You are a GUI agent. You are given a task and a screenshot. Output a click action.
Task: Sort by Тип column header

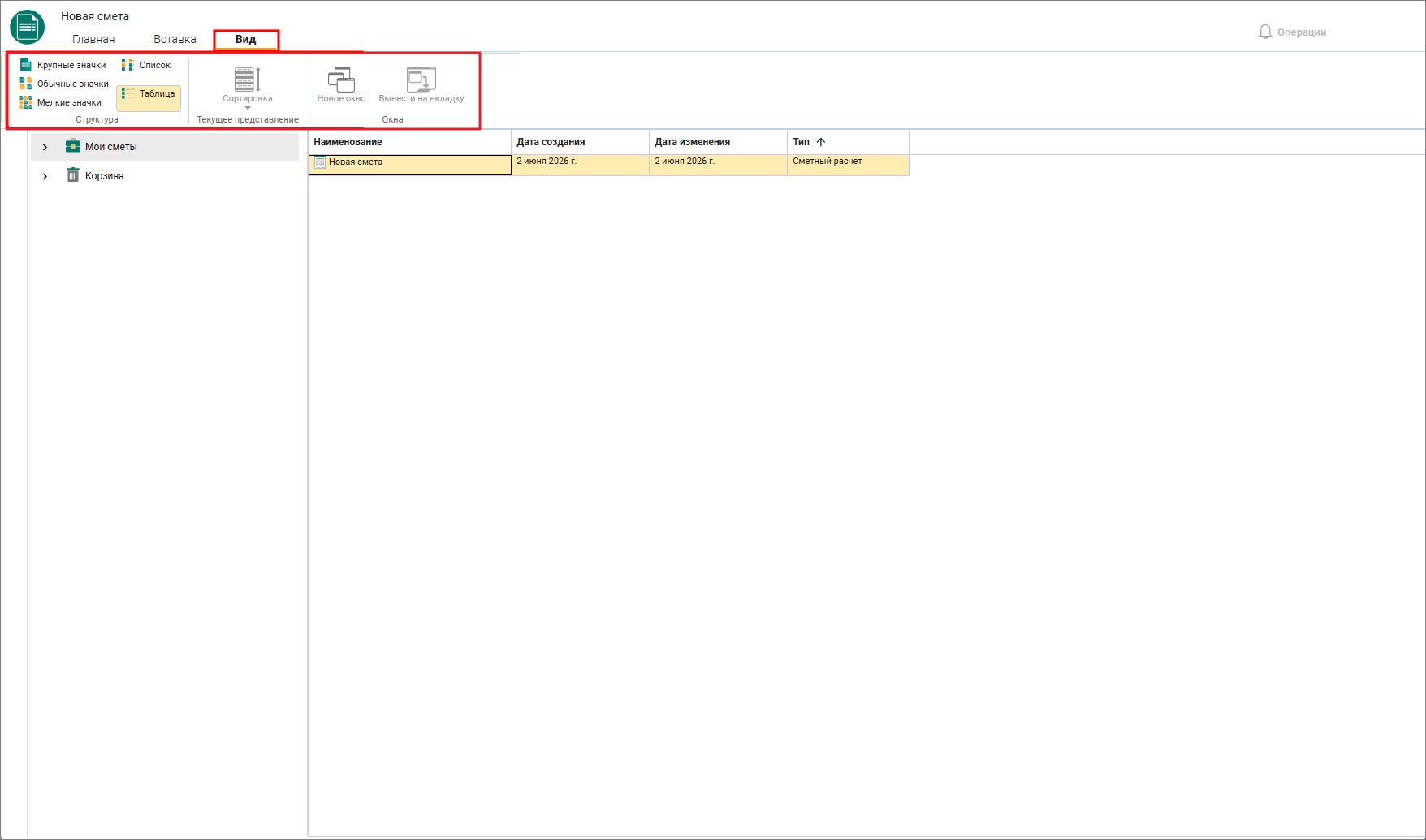click(x=849, y=142)
